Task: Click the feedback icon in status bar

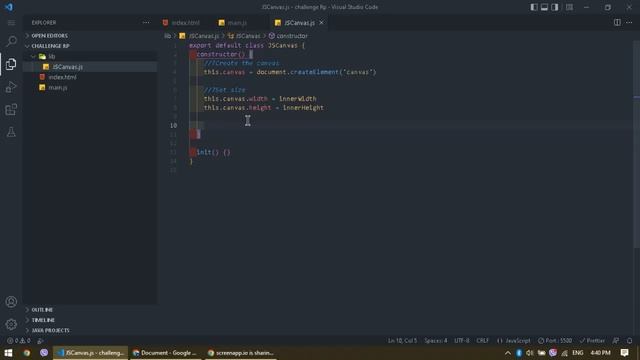Action: 616,340
